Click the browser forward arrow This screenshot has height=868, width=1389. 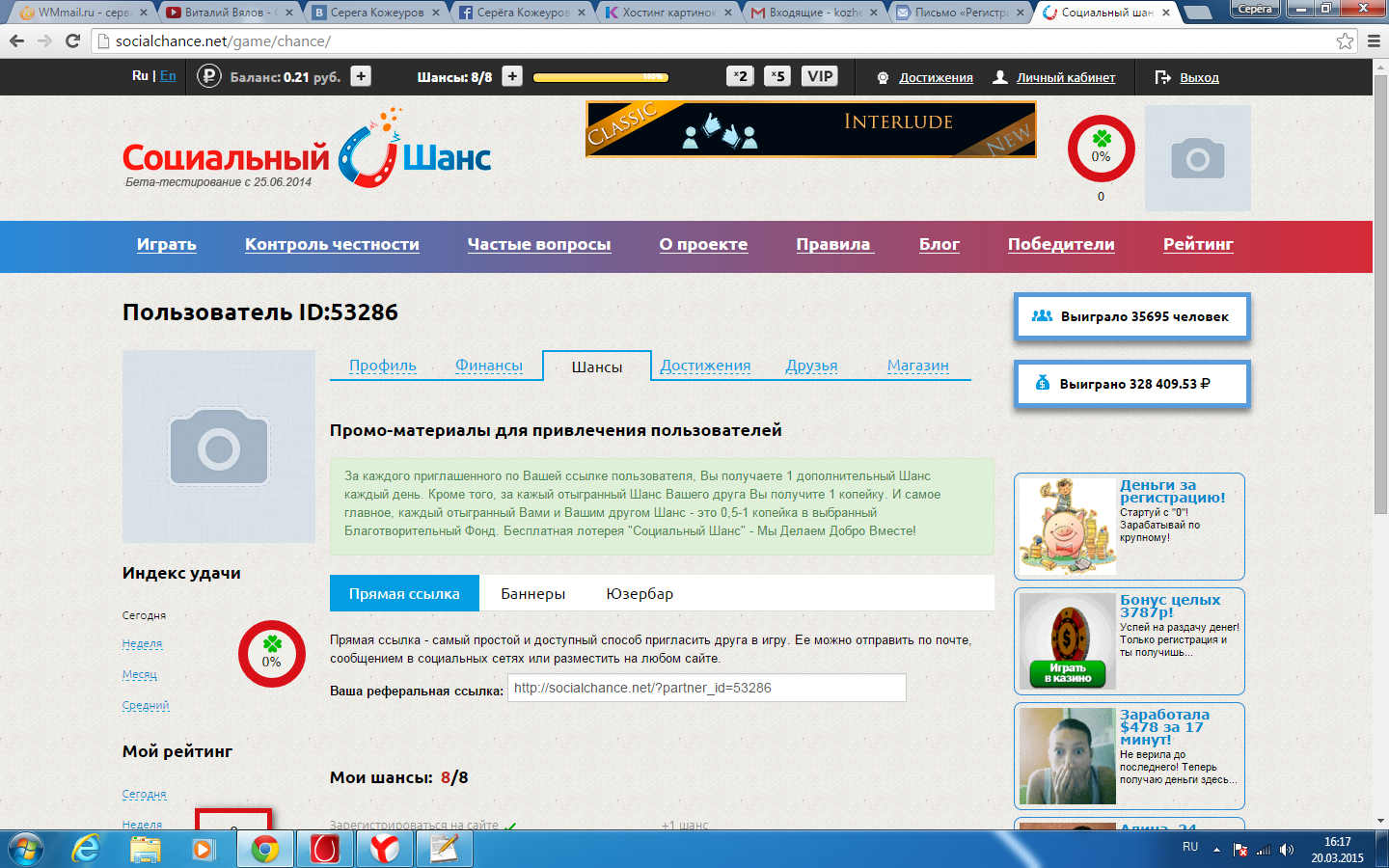44,41
